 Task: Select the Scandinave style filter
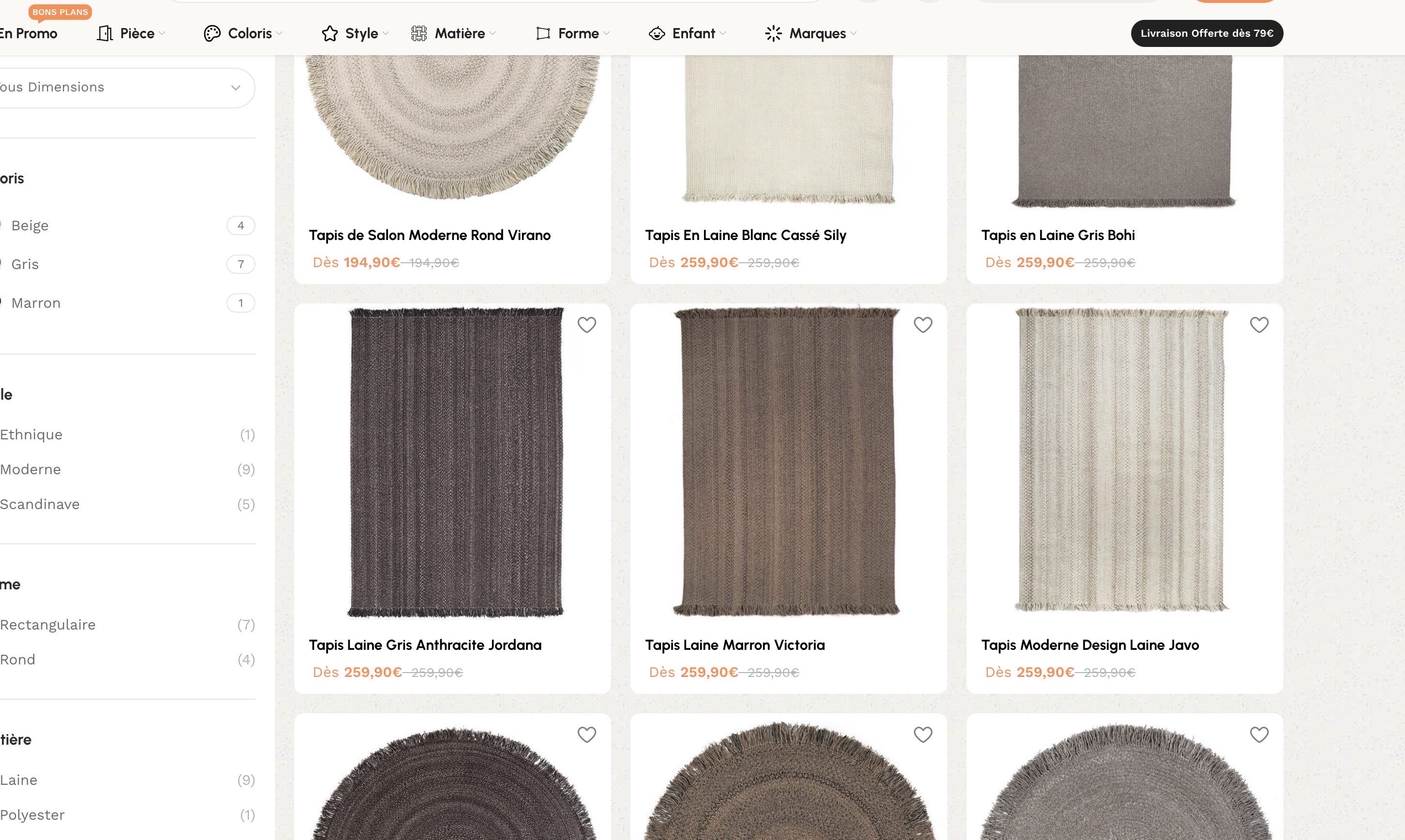tap(40, 504)
